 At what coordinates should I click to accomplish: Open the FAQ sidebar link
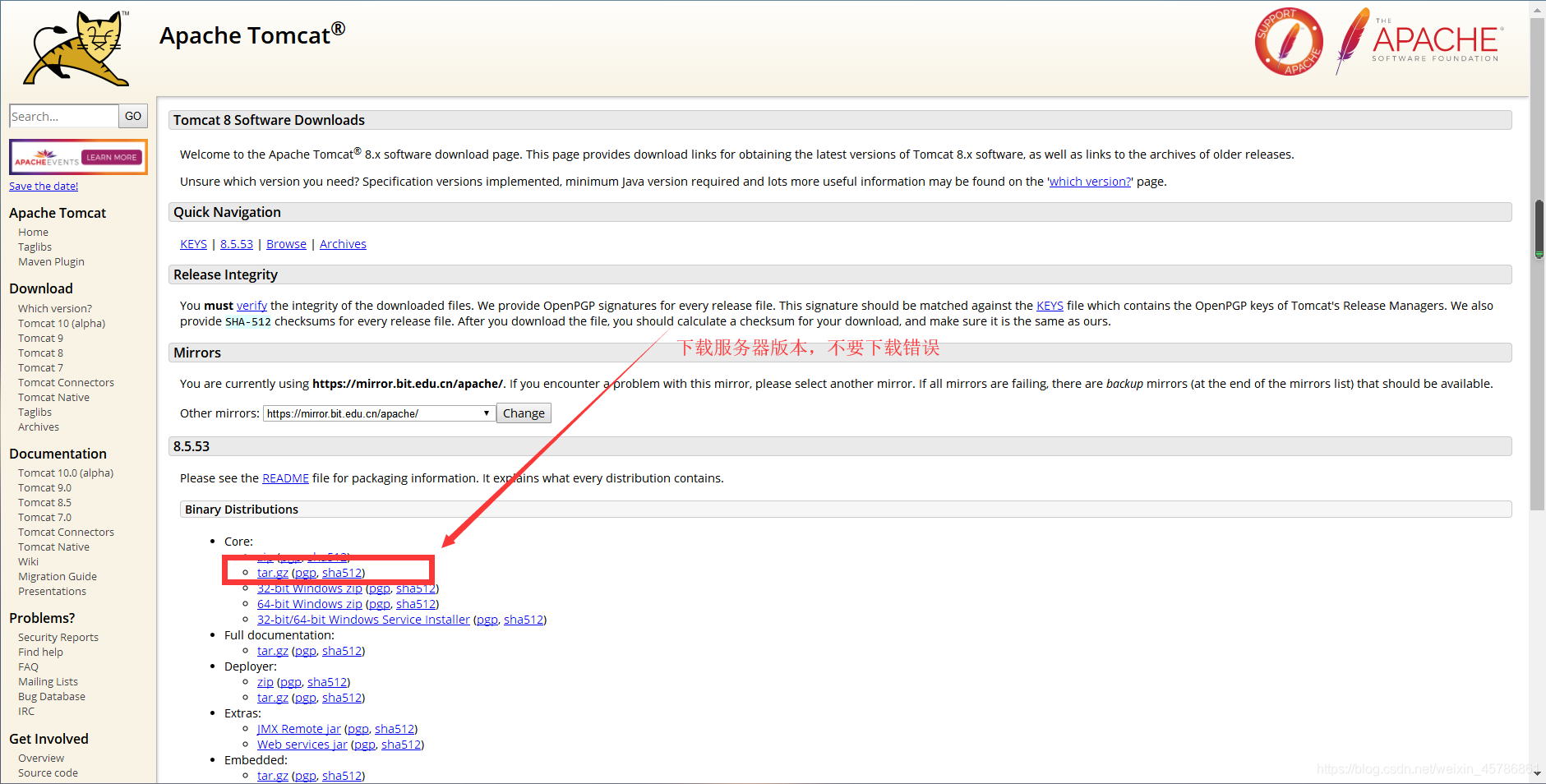[28, 667]
